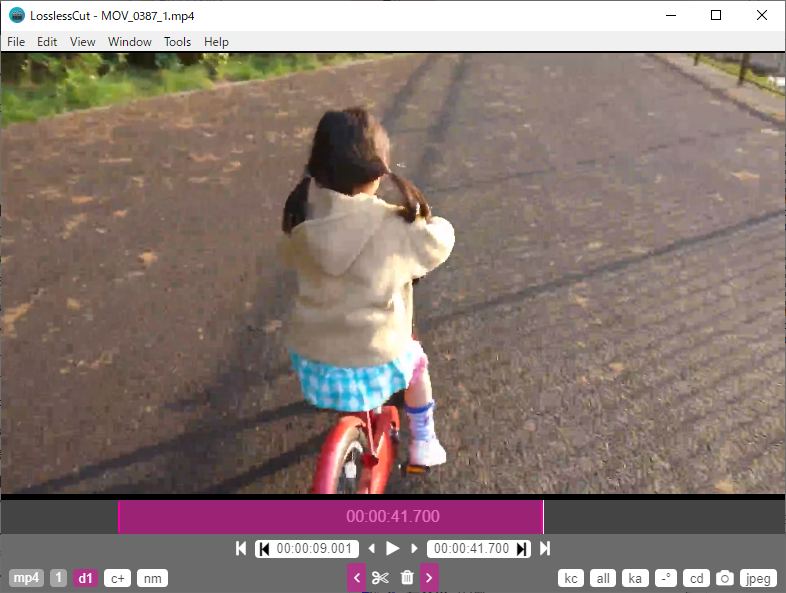Toggle the kc keyframe cut button
786x593 pixels.
[x=571, y=578]
